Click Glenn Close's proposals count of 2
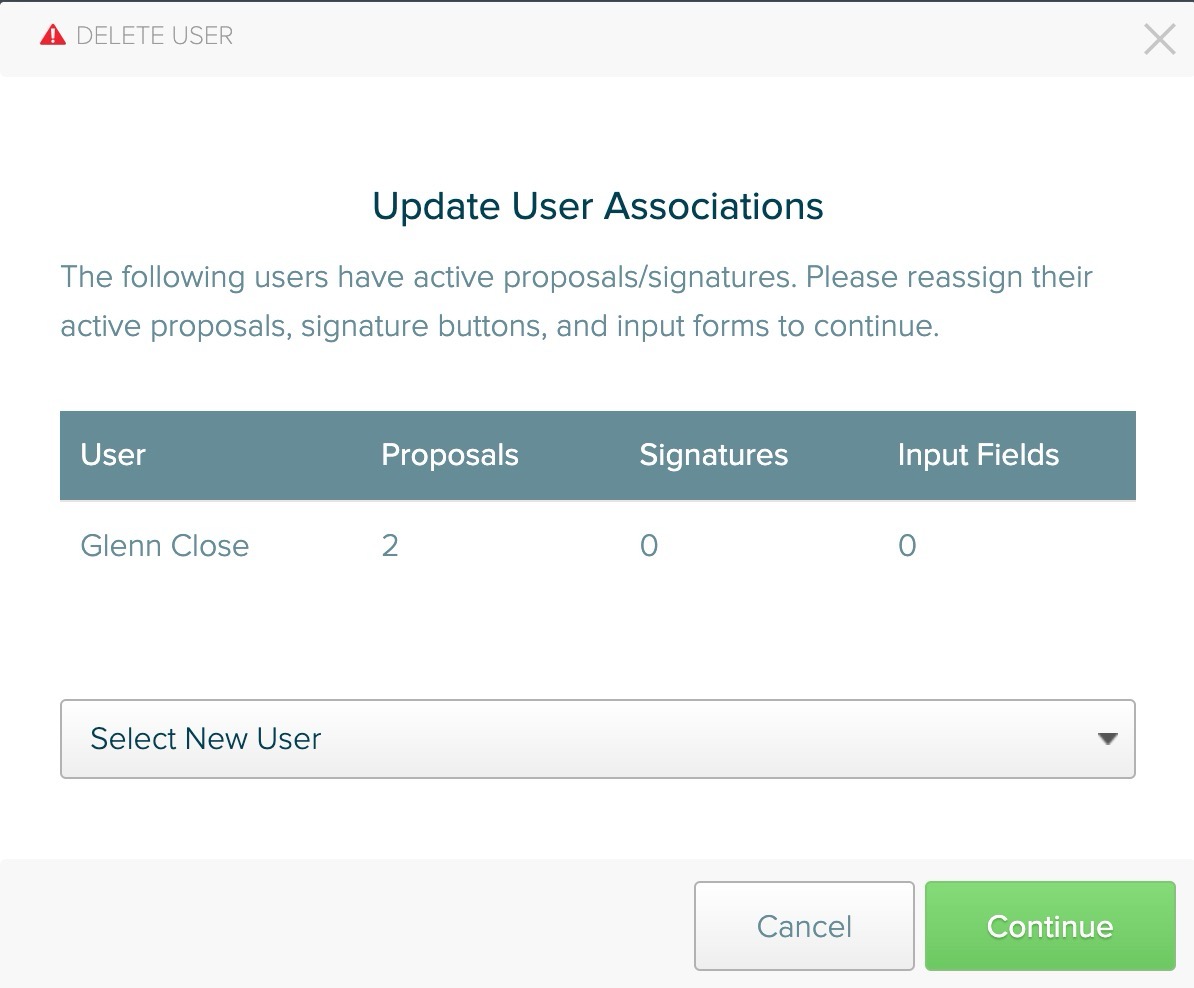Screen dimensions: 1194x988 (x=390, y=545)
